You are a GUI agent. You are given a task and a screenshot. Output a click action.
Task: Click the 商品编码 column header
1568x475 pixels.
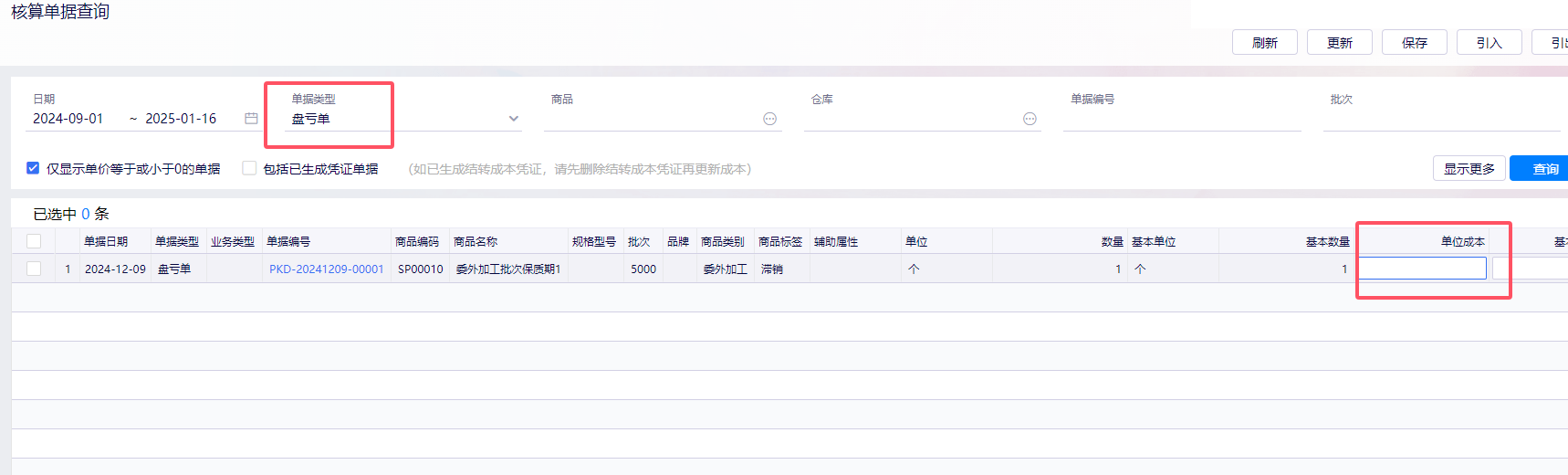click(417, 242)
